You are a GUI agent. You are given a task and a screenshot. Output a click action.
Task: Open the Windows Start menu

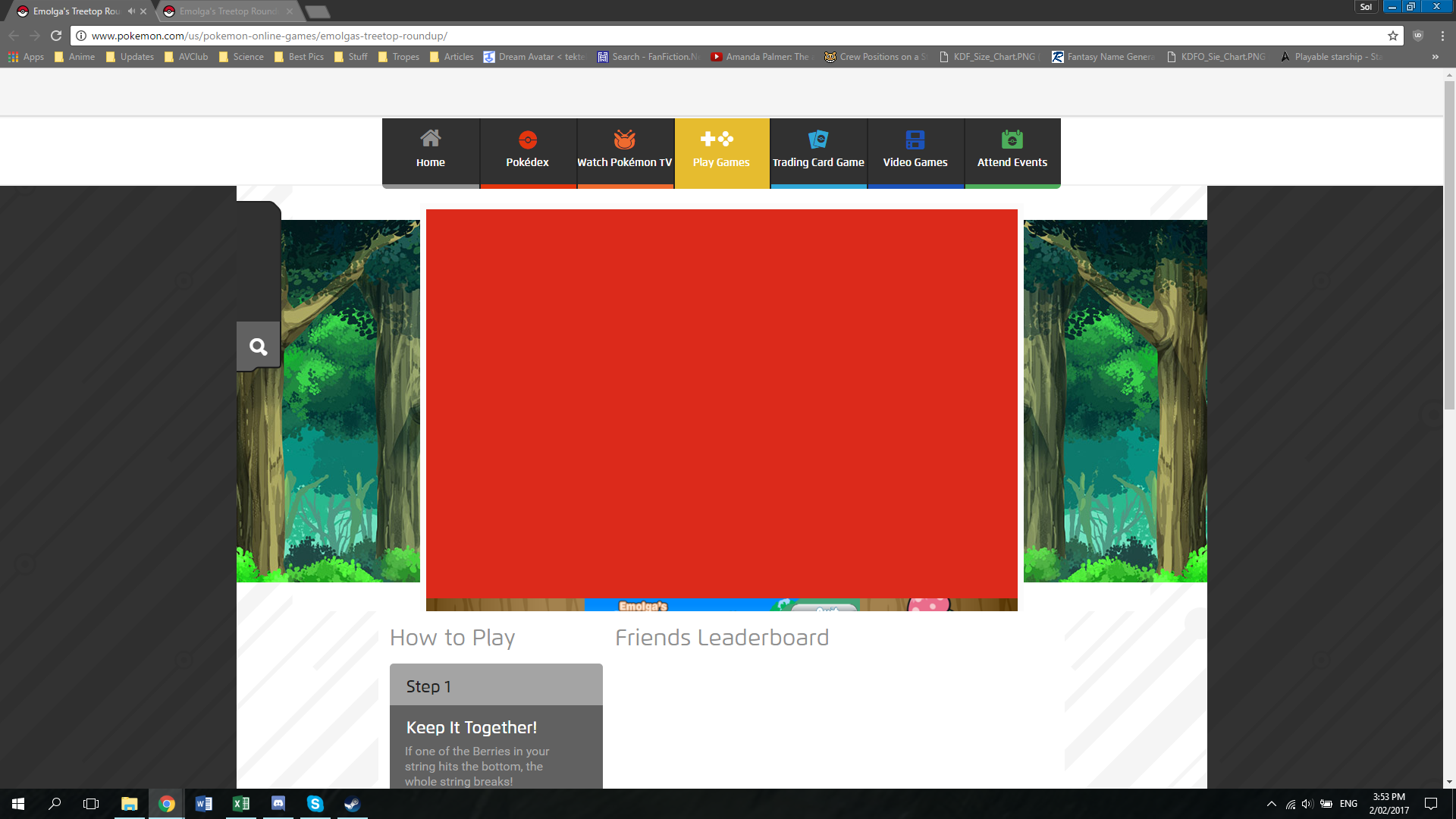click(x=18, y=804)
